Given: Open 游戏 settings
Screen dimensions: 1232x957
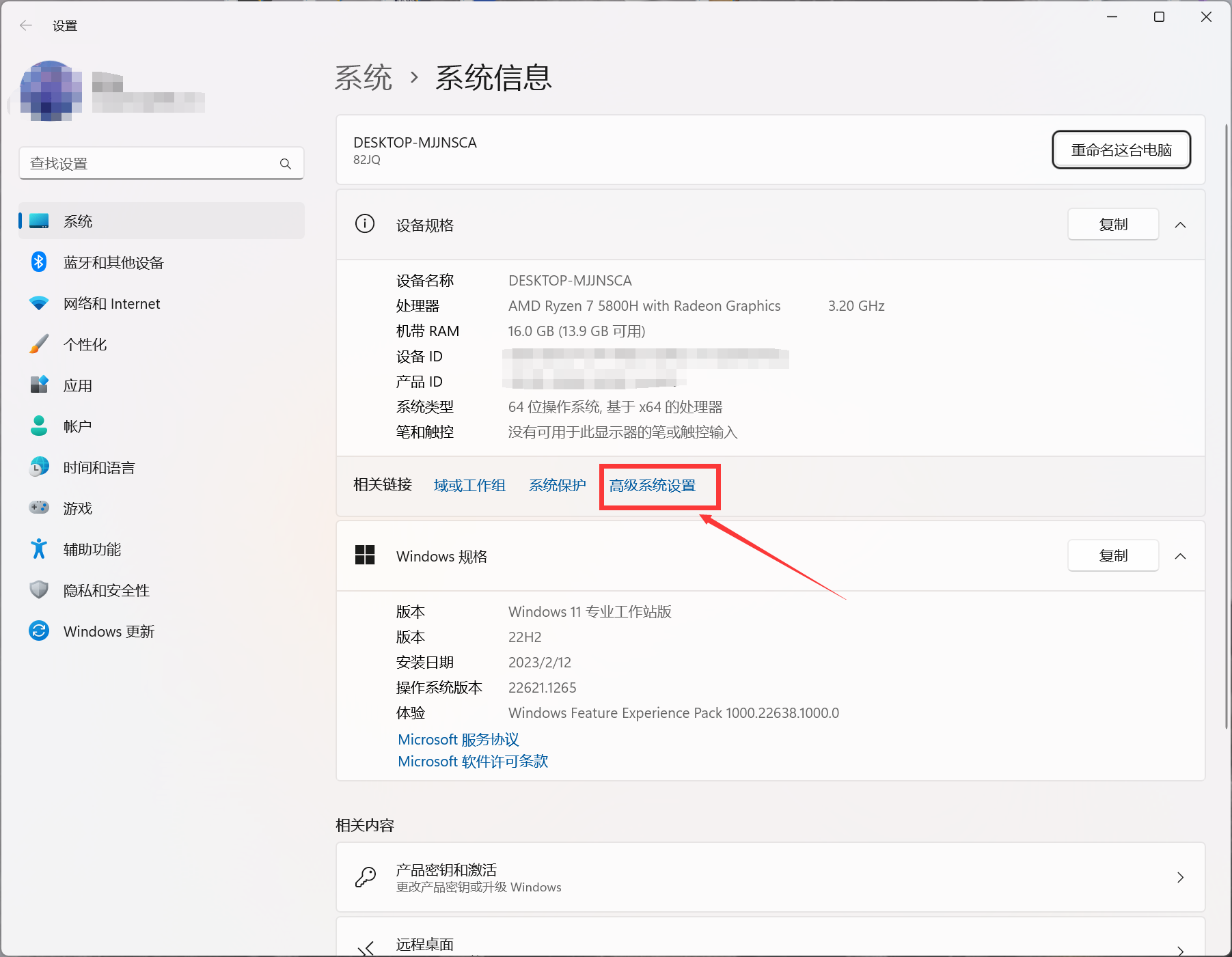Looking at the screenshot, I should point(161,508).
